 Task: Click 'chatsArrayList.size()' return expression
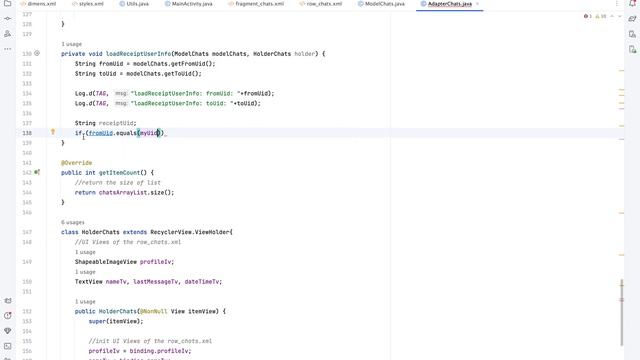pos(136,193)
